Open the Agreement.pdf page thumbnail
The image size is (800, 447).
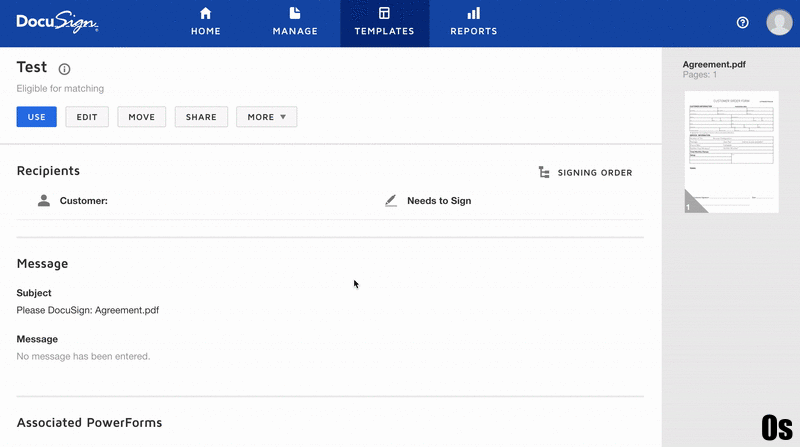731,152
